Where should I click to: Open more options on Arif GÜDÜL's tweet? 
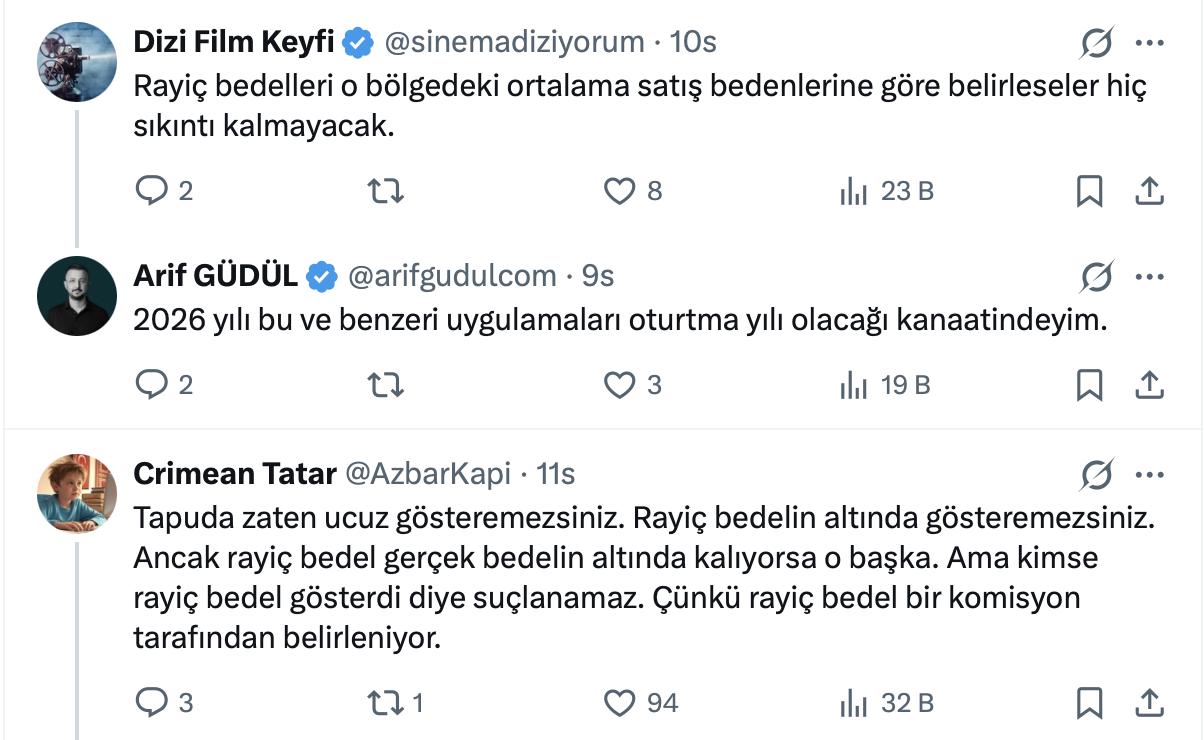1150,275
